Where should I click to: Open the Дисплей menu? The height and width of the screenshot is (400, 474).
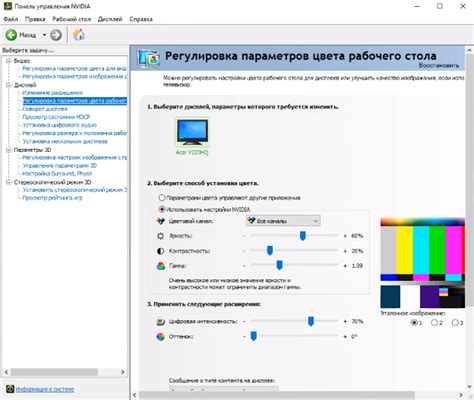110,19
